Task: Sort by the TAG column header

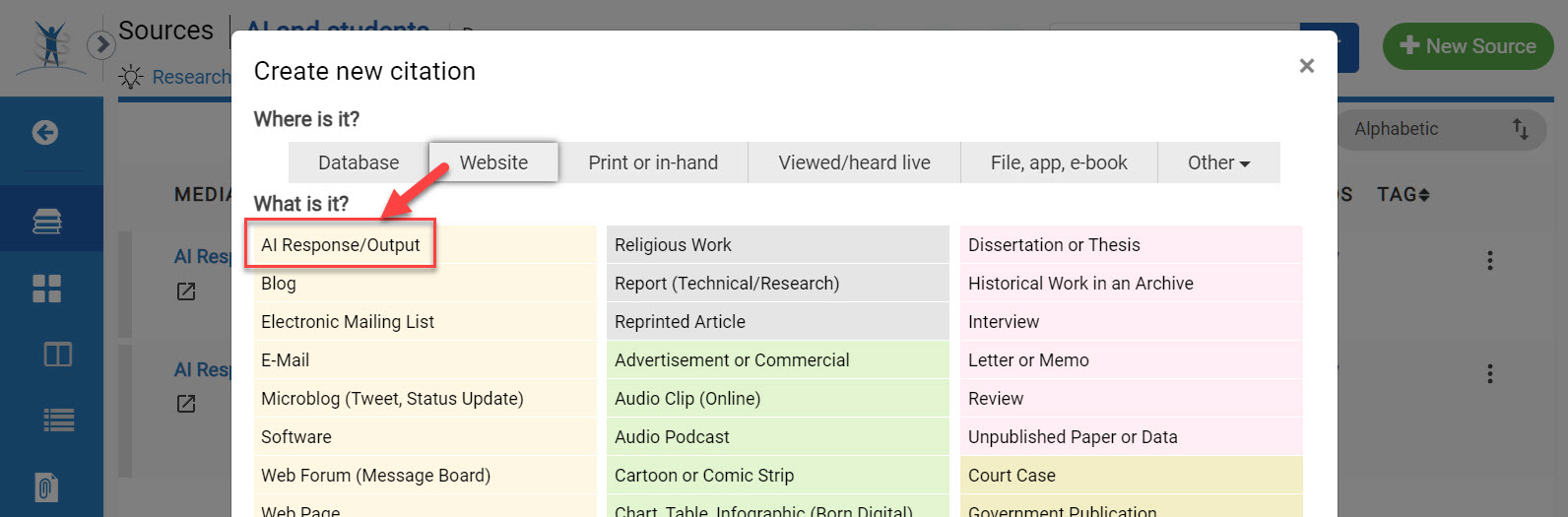Action: click(1403, 195)
